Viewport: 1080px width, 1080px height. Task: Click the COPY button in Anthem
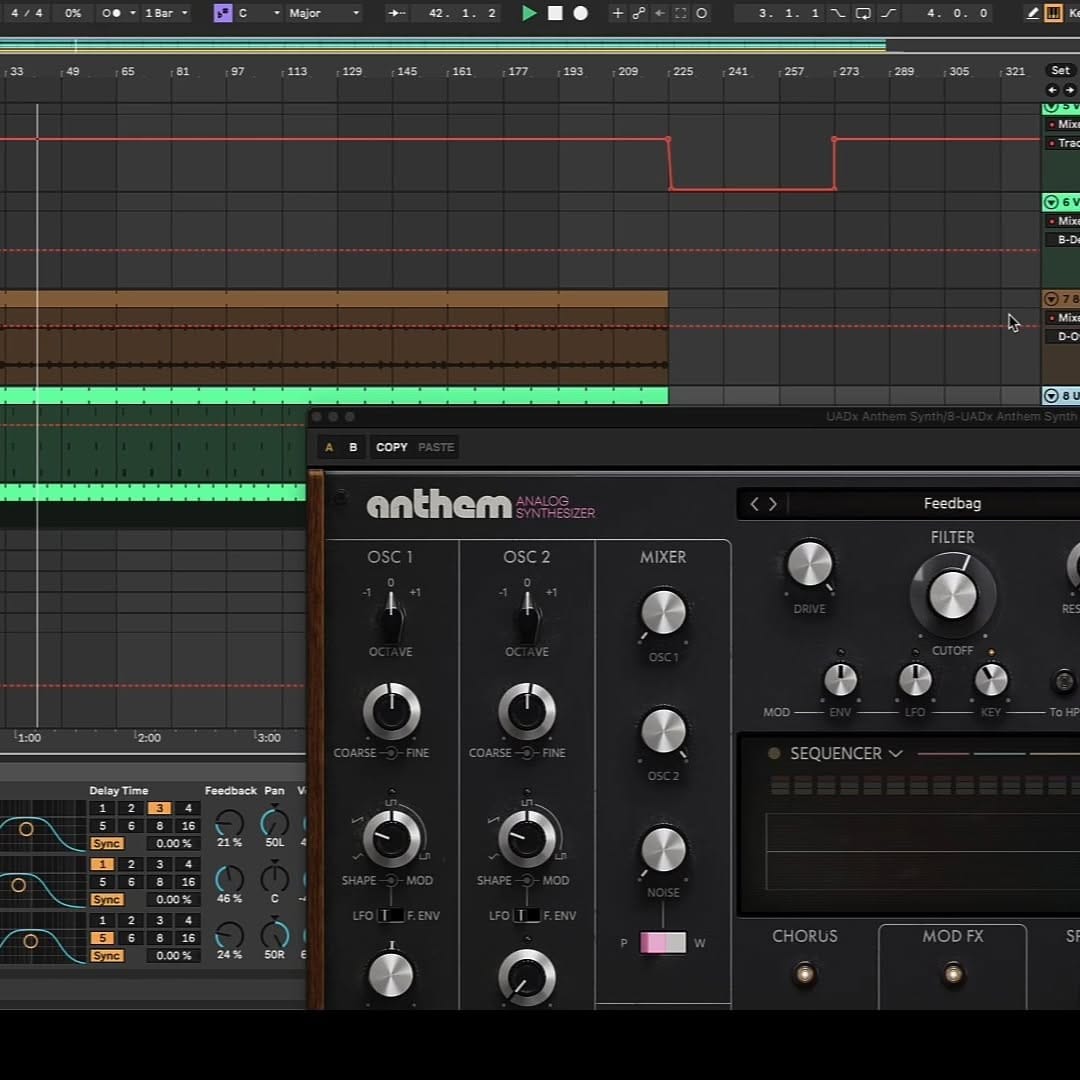[x=391, y=447]
